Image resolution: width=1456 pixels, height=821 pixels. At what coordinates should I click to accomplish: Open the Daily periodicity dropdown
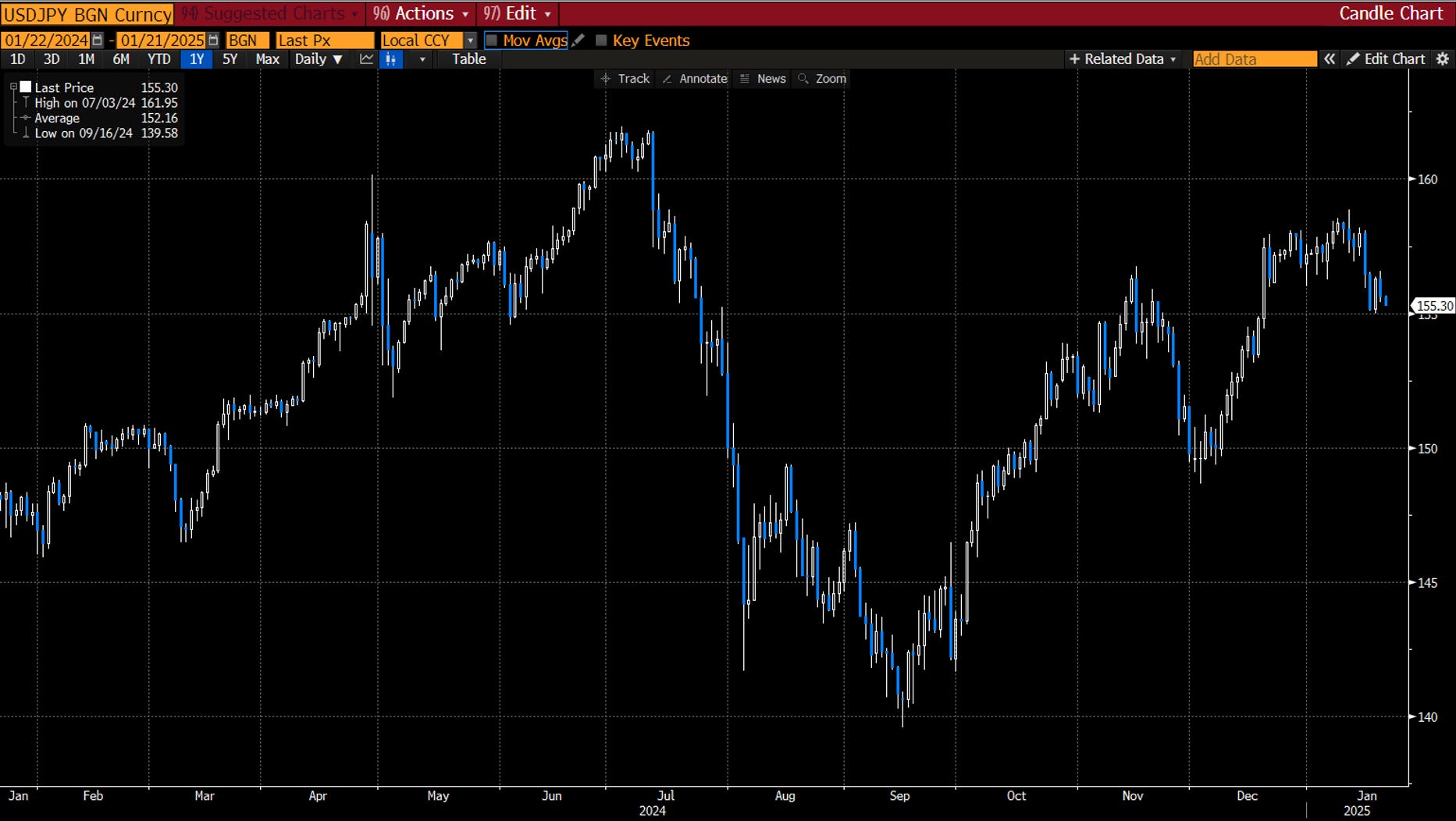[x=319, y=59]
